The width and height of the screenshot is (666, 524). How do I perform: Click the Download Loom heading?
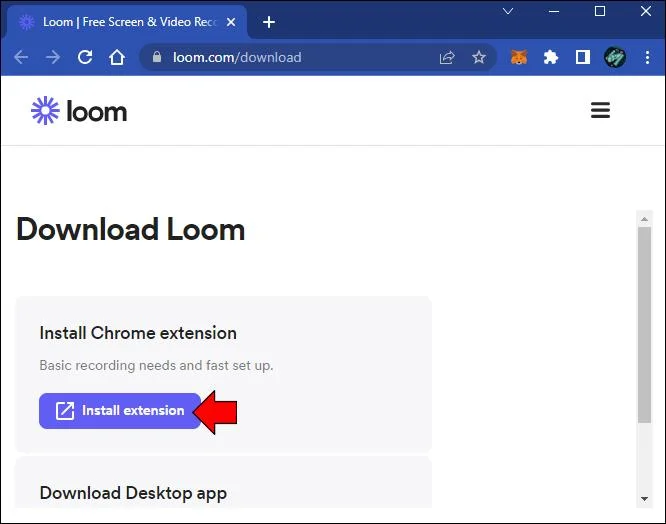click(x=131, y=230)
